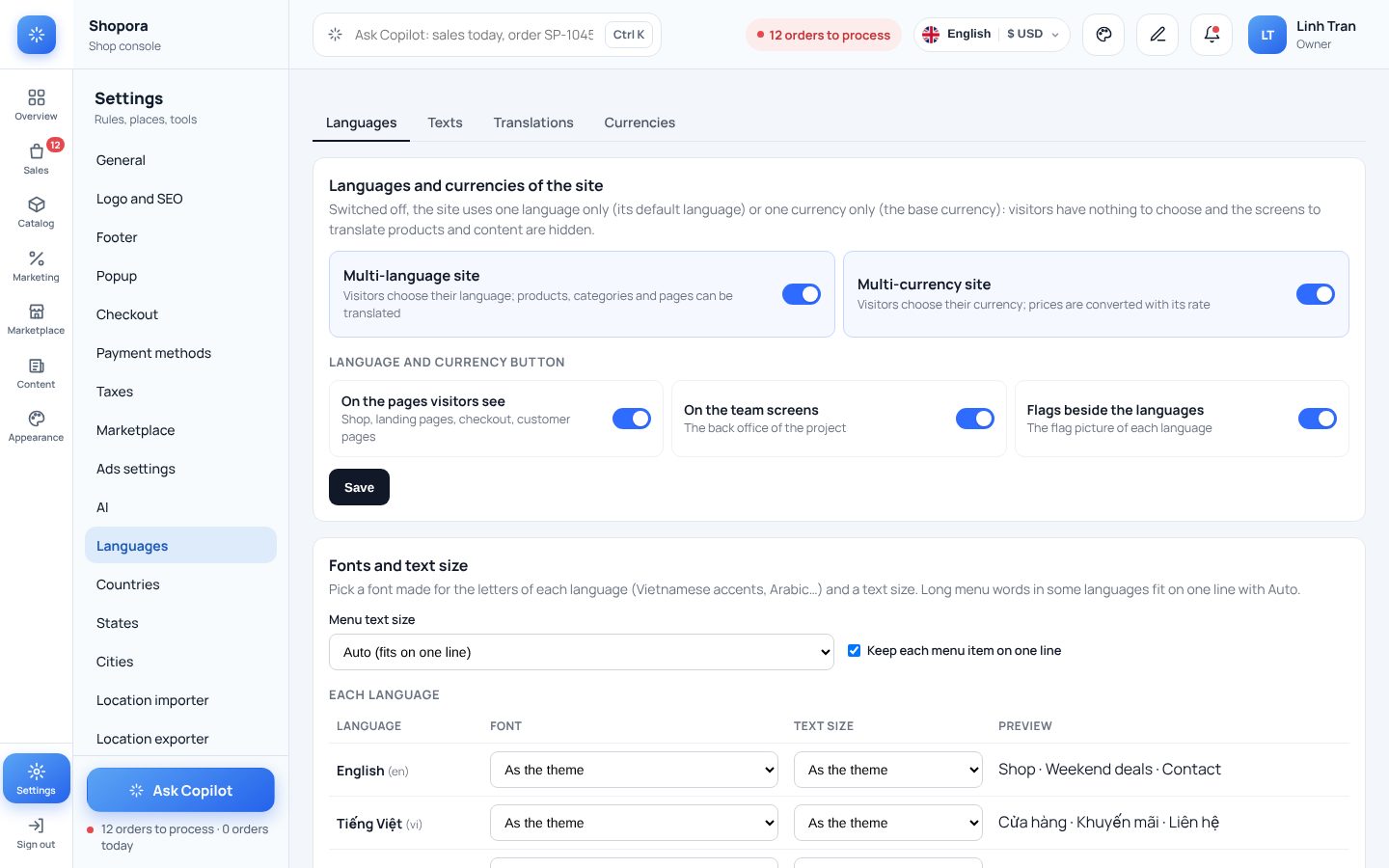Toggle Flags beside the languages switch
This screenshot has height=868, width=1389.
click(1318, 419)
